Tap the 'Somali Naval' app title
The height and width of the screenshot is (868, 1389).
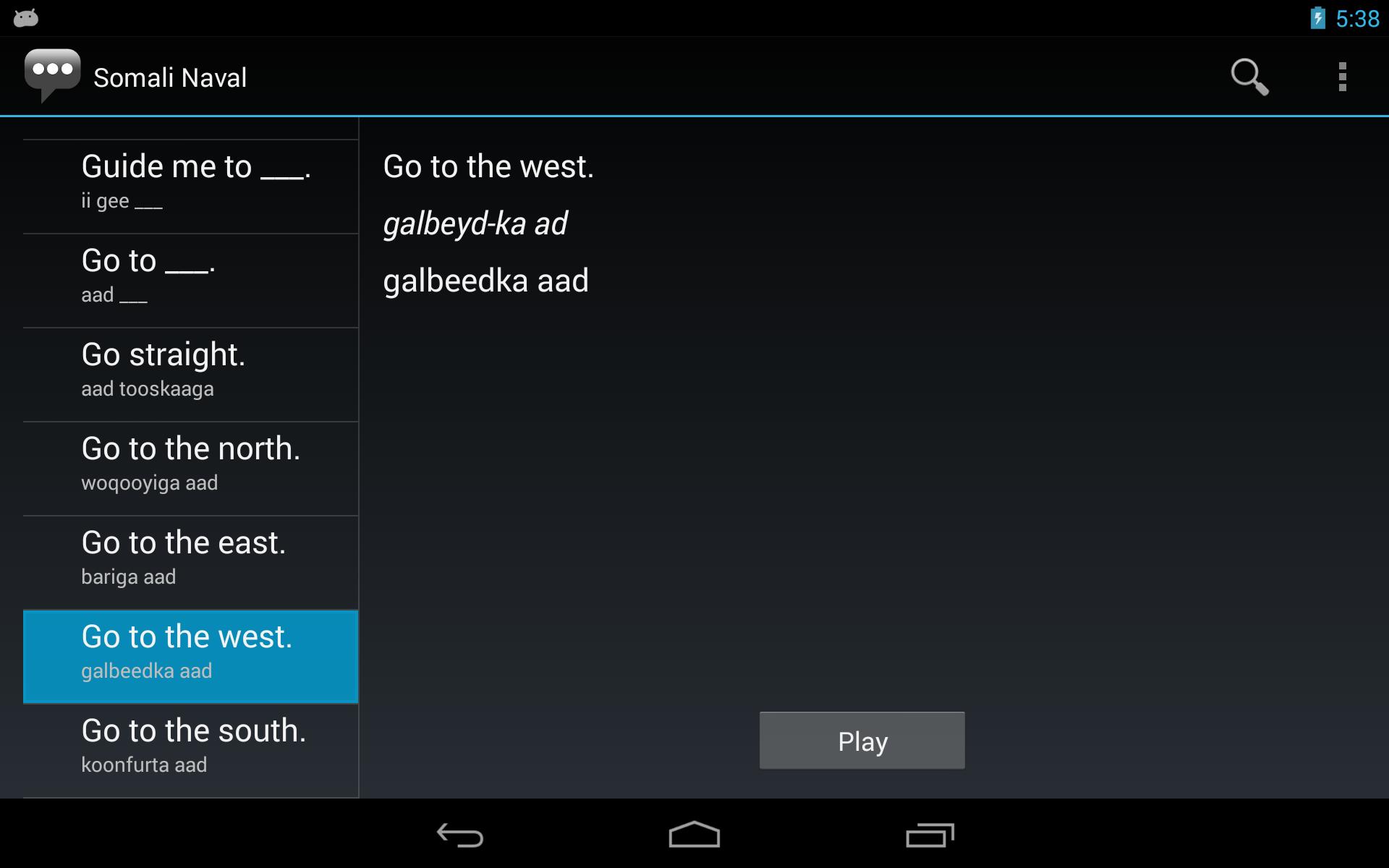click(170, 77)
